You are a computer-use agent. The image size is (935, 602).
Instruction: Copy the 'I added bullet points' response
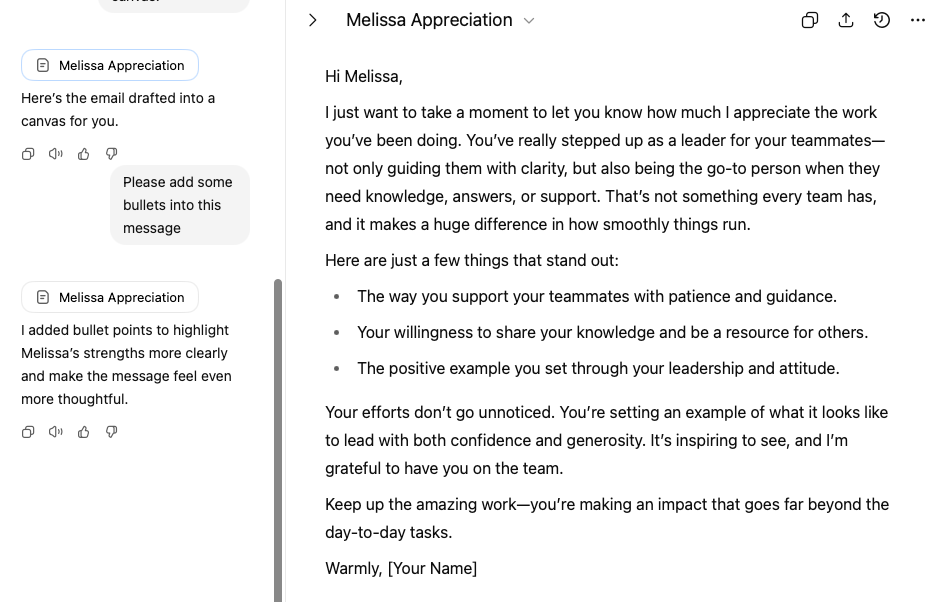pos(28,432)
